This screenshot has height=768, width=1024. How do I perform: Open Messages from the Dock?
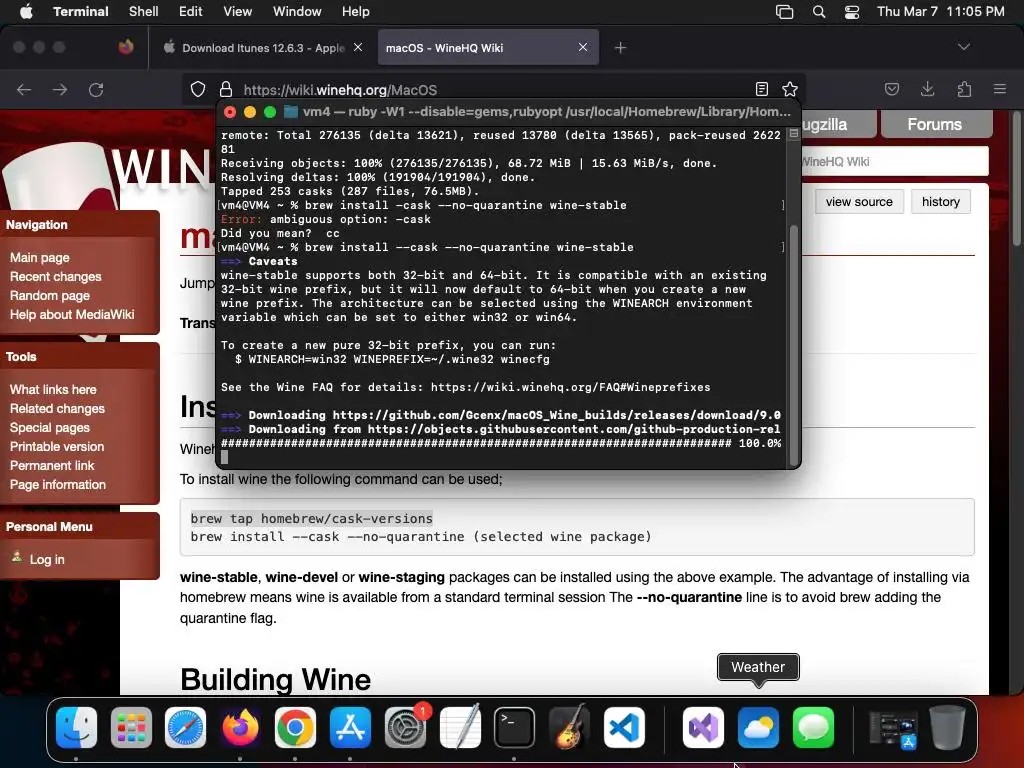(813, 728)
